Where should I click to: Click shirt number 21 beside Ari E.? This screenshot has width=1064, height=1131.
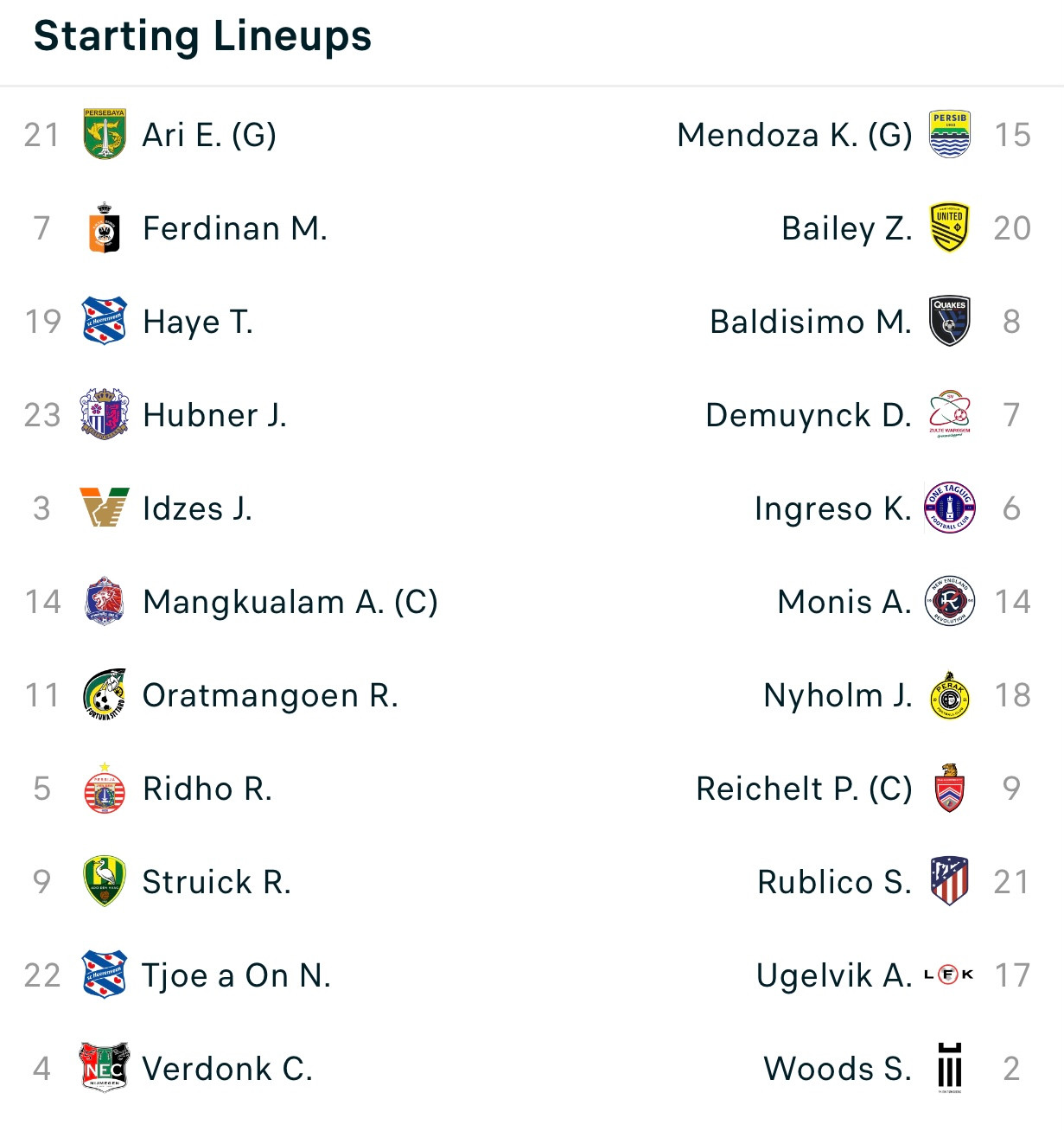pos(41,135)
